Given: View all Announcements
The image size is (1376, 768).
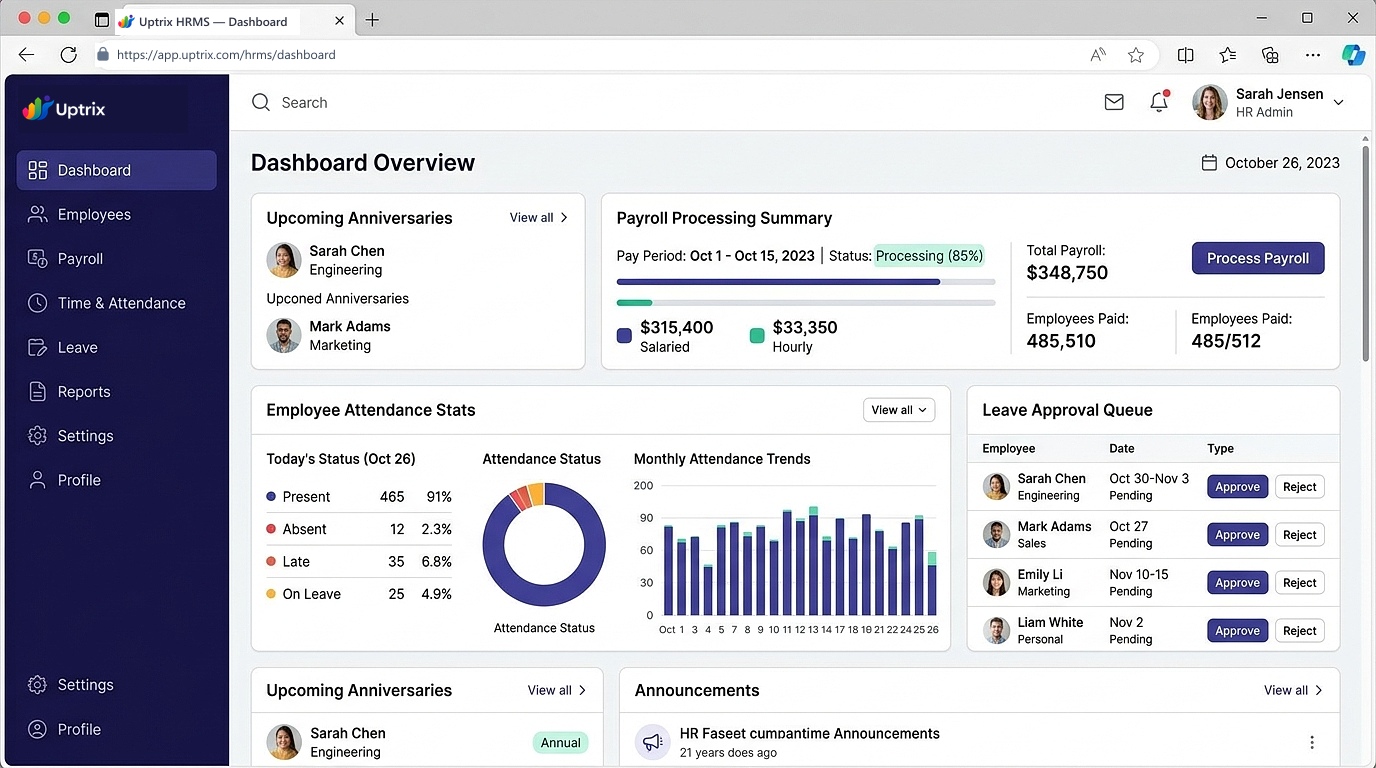Looking at the screenshot, I should (x=1293, y=690).
